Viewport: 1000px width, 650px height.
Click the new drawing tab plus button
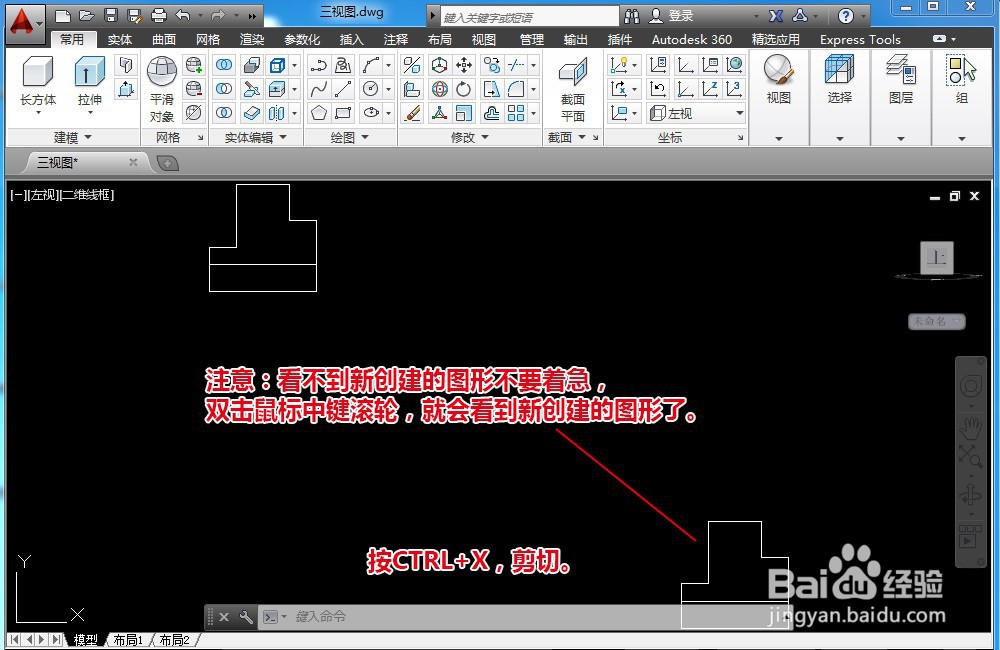tap(167, 163)
